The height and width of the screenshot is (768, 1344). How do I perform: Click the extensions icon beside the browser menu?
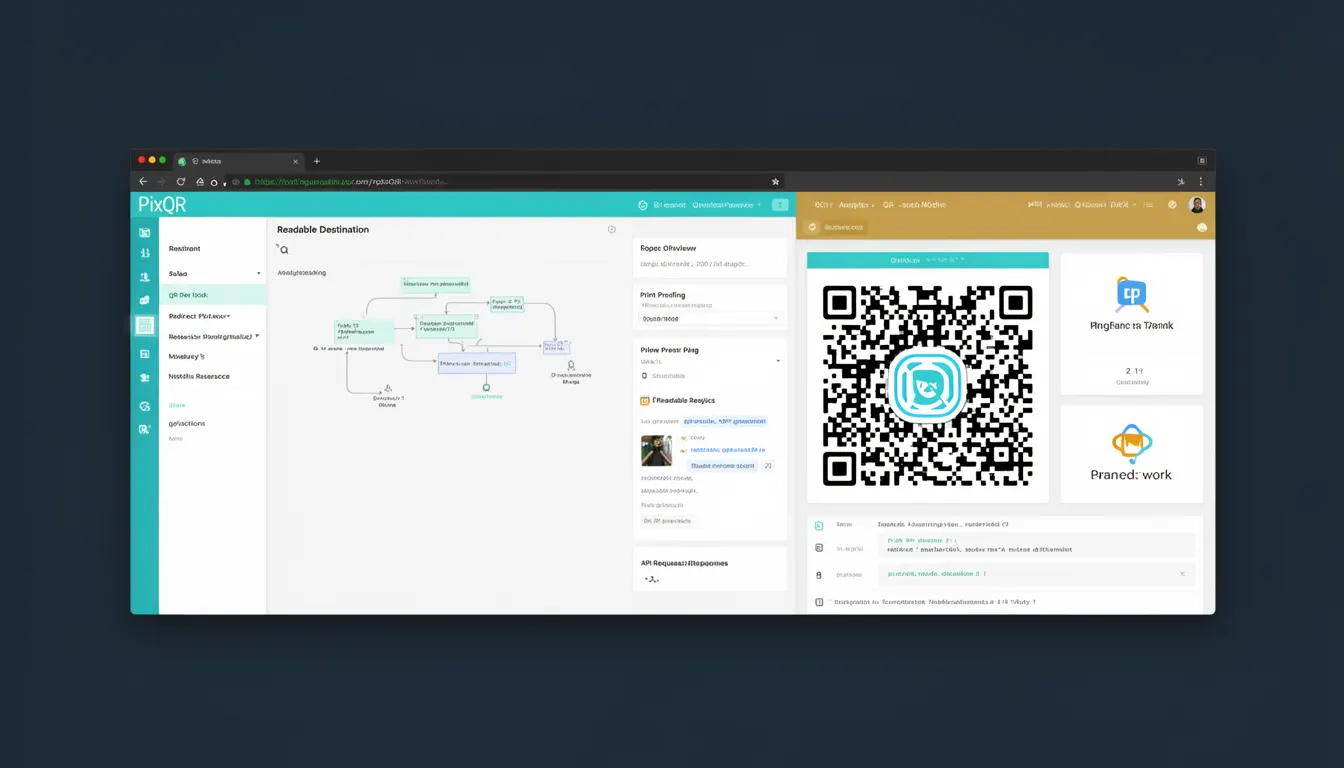(x=1181, y=182)
